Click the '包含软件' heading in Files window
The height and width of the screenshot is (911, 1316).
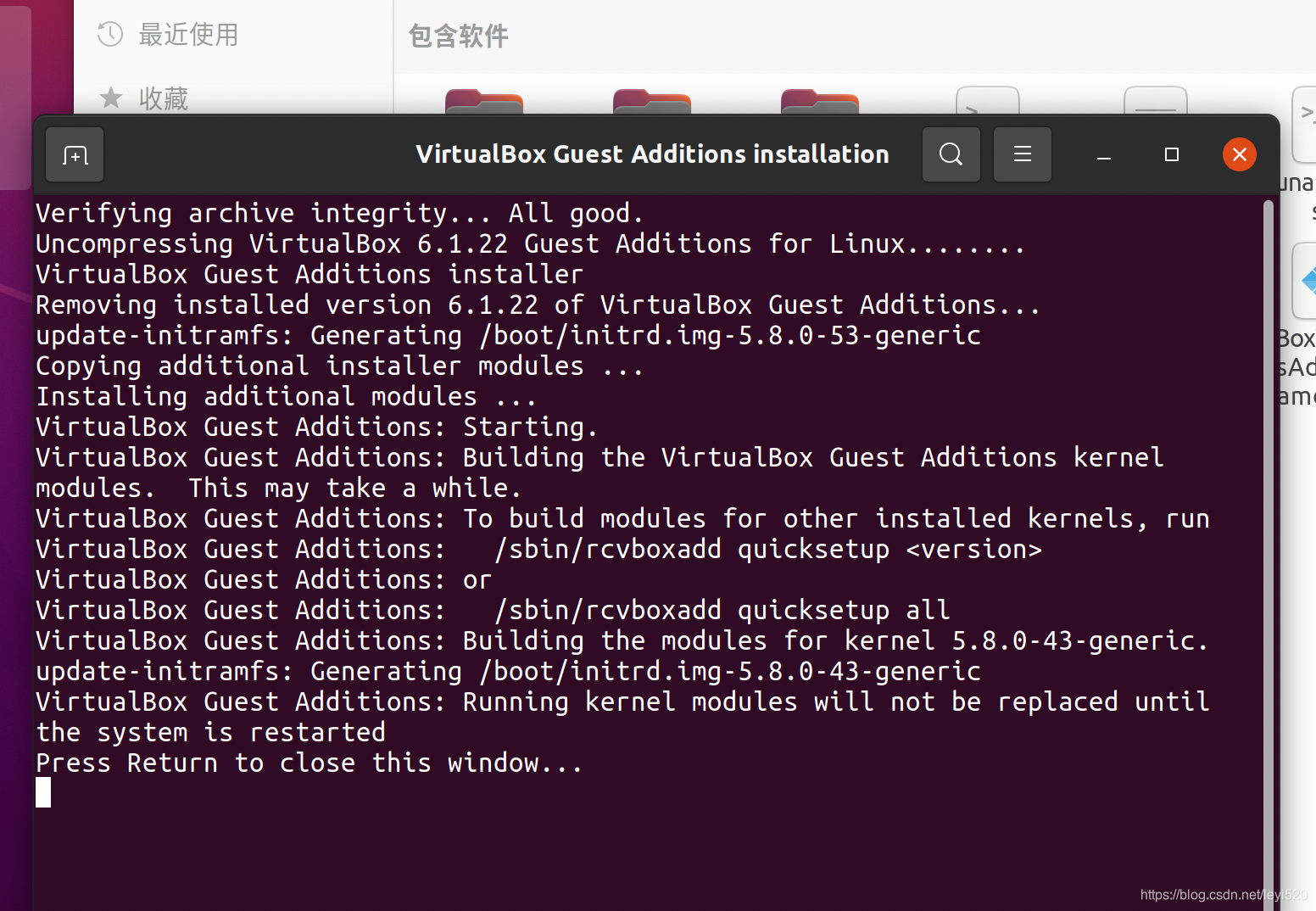coord(458,36)
